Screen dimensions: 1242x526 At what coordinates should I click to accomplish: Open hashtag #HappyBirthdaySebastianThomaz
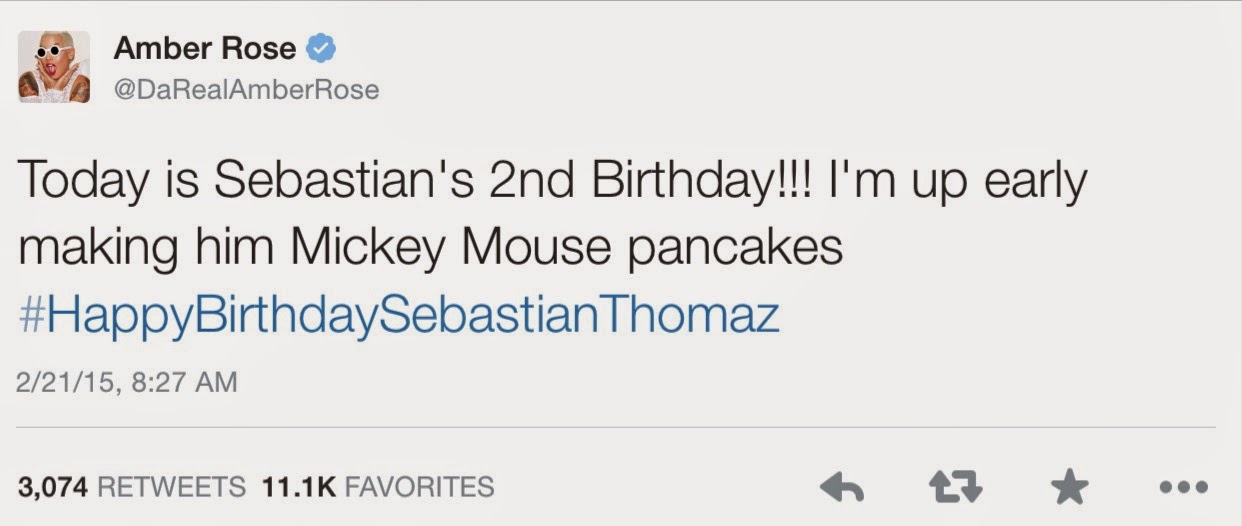point(399,317)
